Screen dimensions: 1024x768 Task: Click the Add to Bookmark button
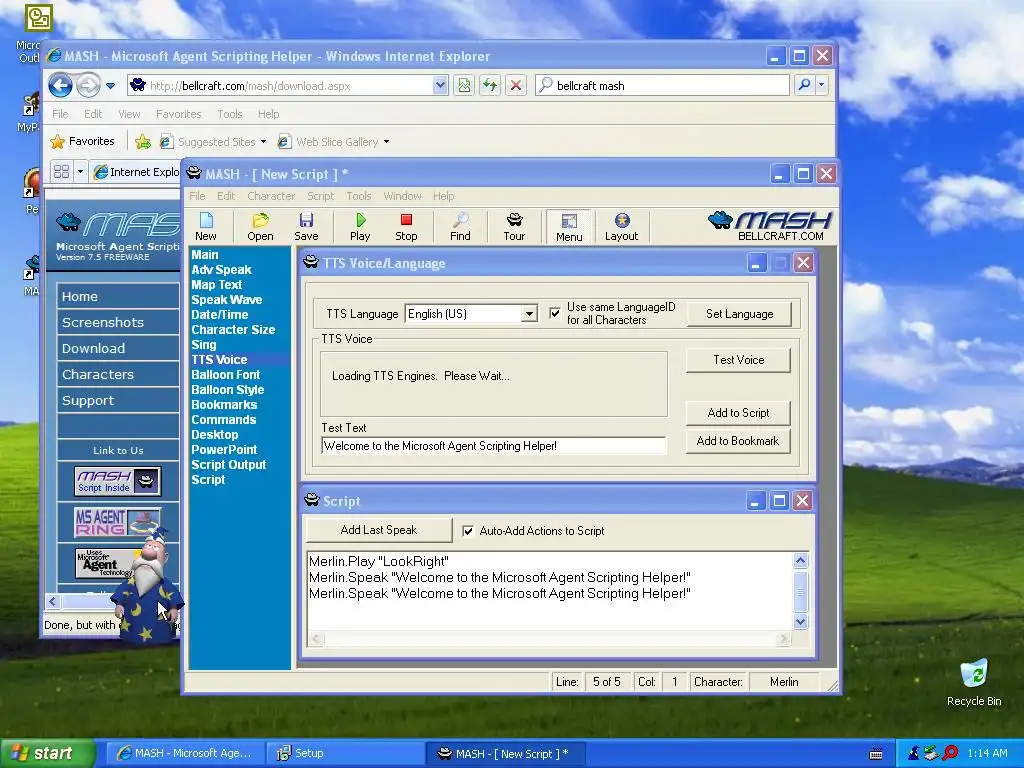[738, 441]
